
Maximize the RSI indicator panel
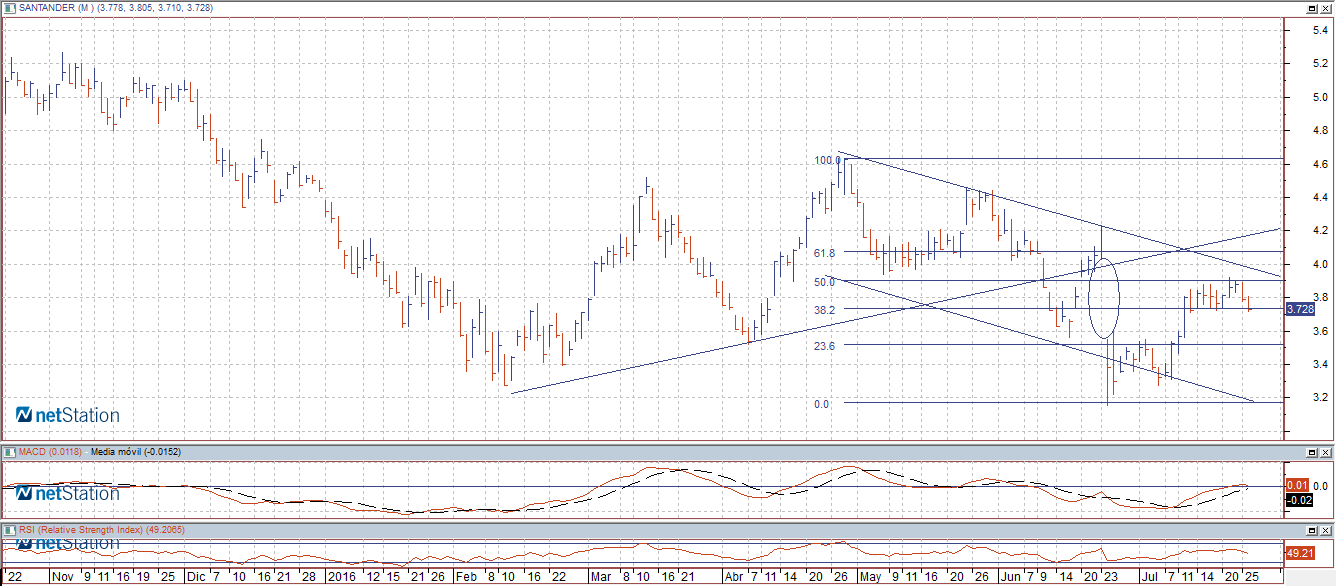[x=1310, y=529]
